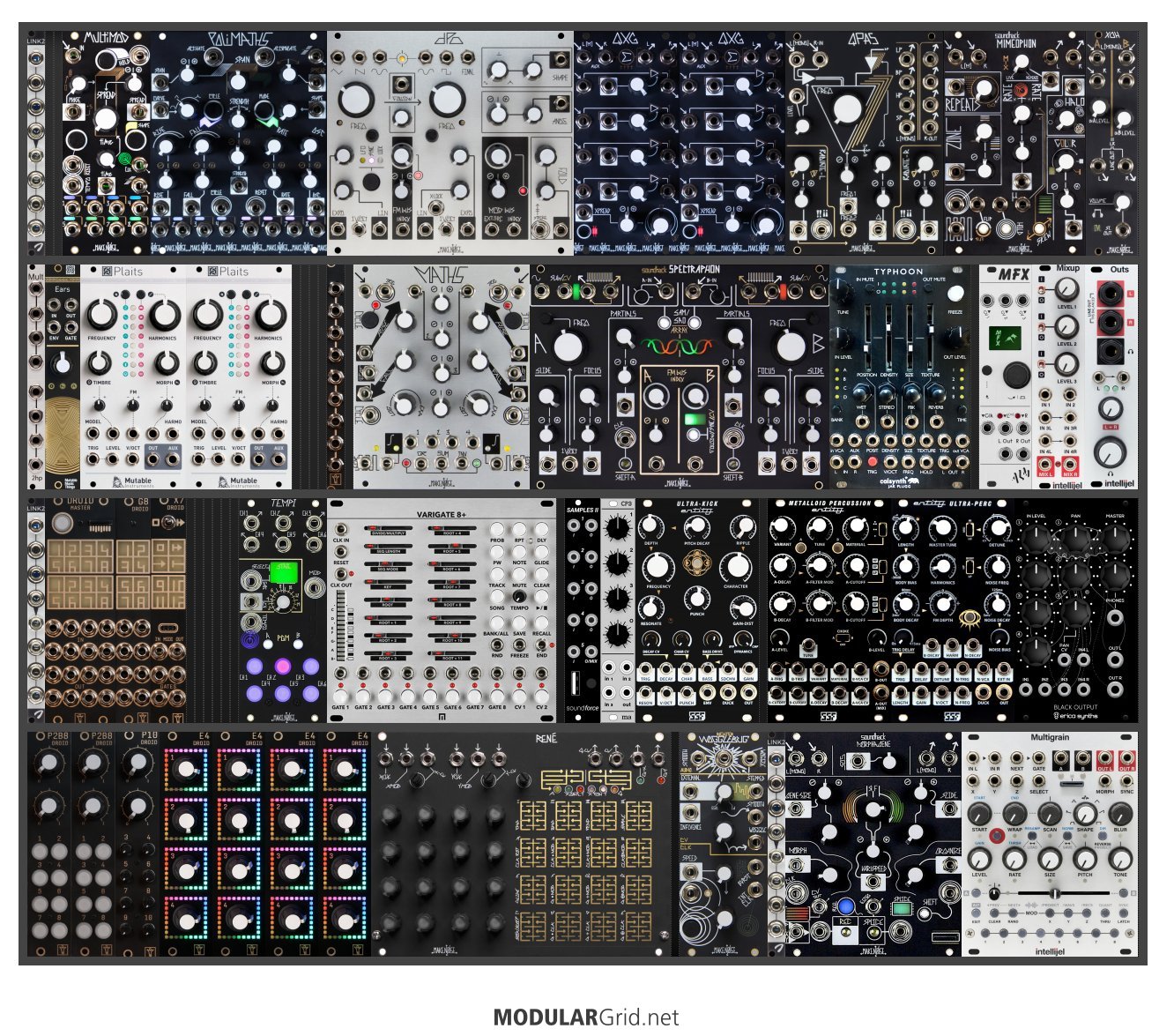This screenshot has height=1036, width=1174.
Task: Click the Multigrain EXIT button
Action: coord(976,913)
